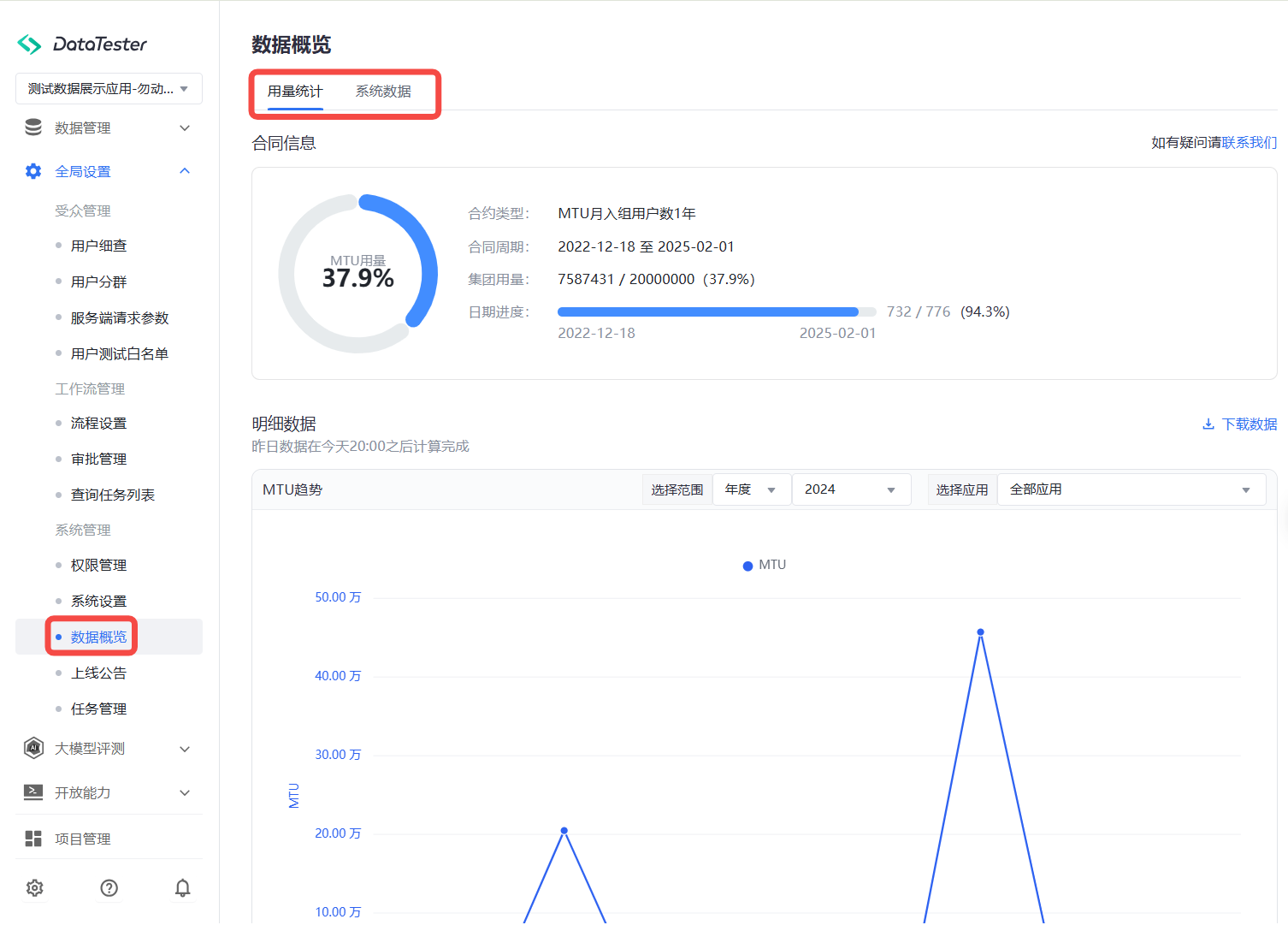Click the 选择应用 label
Screen dimensions: 1288x931
click(962, 489)
